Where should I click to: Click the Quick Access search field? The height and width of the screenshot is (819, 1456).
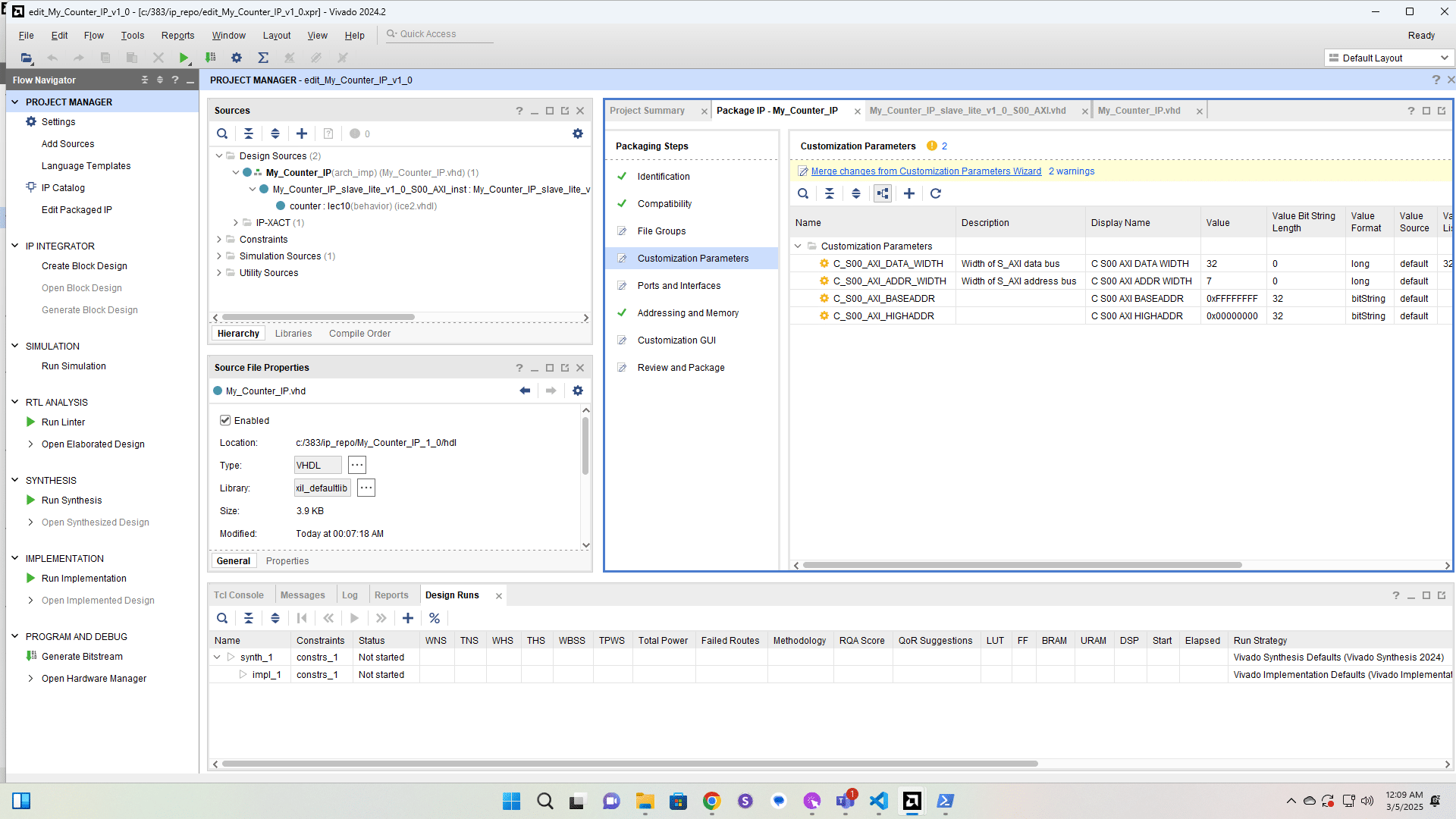[440, 34]
